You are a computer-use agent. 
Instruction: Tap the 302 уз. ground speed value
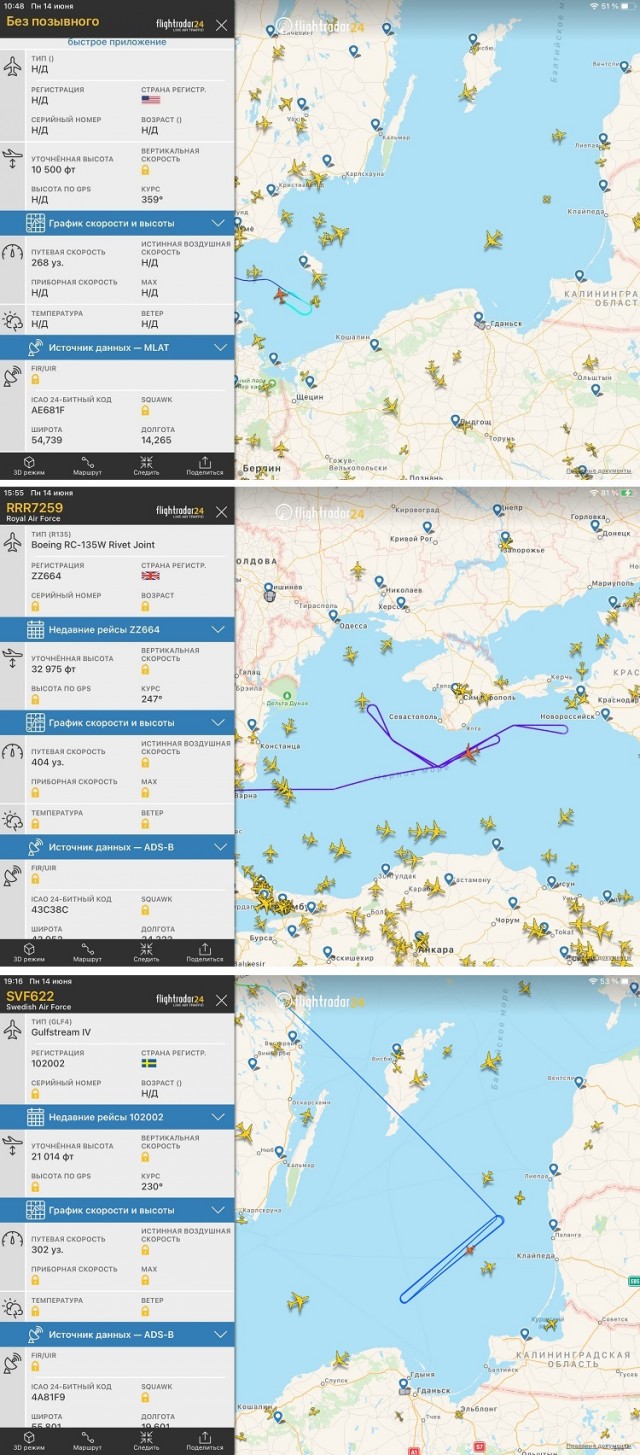48,1249
